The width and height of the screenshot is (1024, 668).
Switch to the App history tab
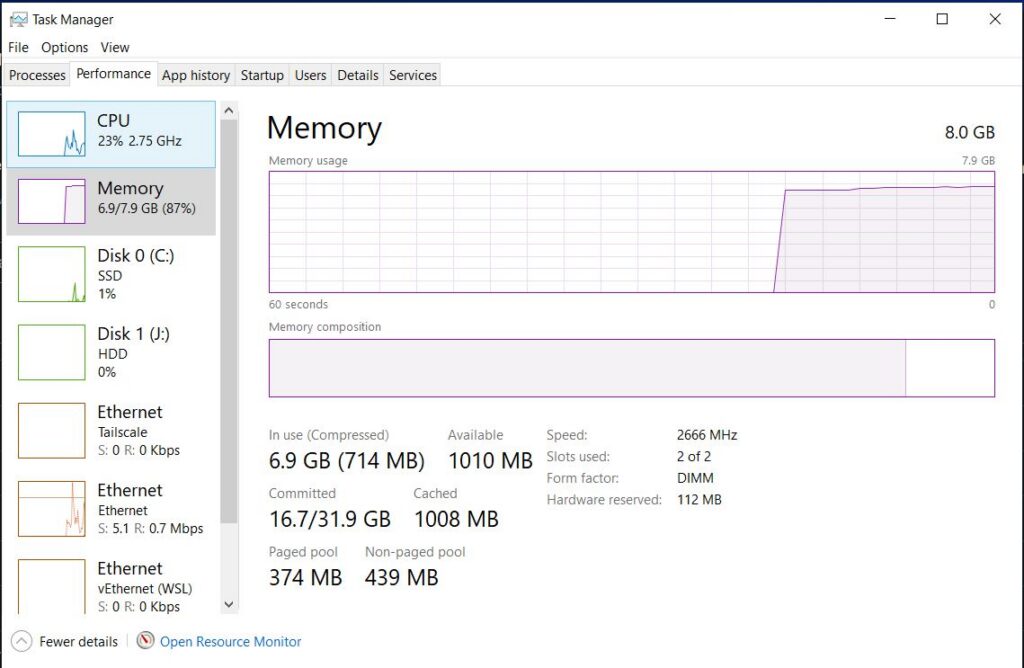pos(196,75)
